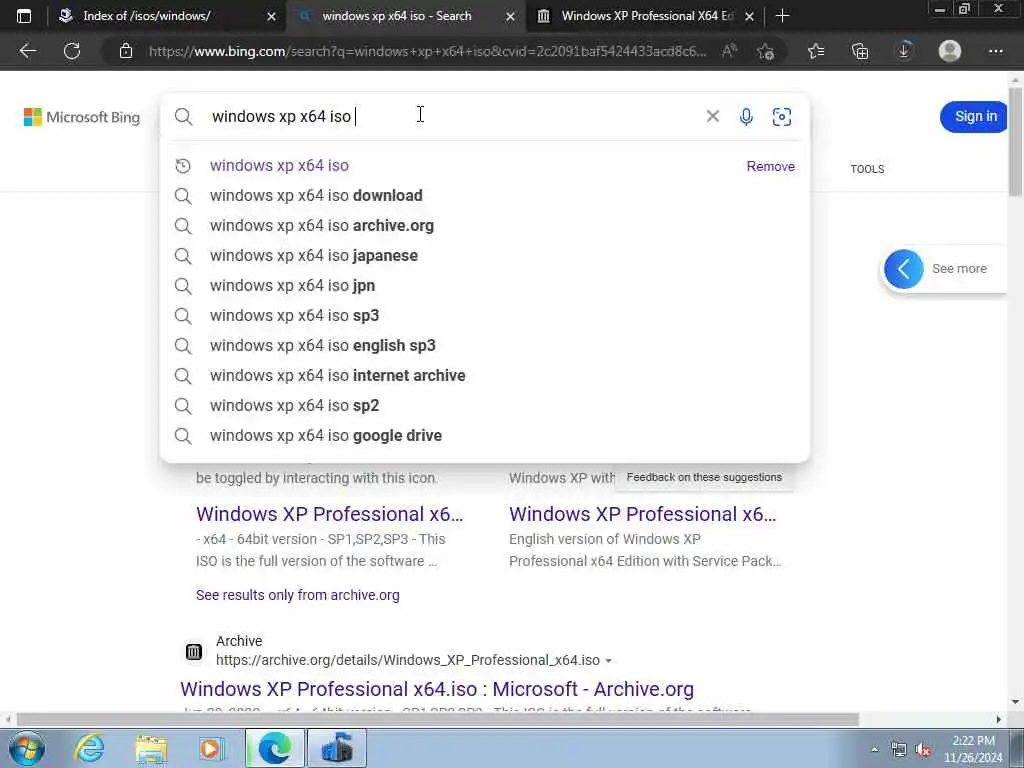Close the Windows XP Professional X64 tab
This screenshot has width=1024, height=768.
(x=750, y=16)
